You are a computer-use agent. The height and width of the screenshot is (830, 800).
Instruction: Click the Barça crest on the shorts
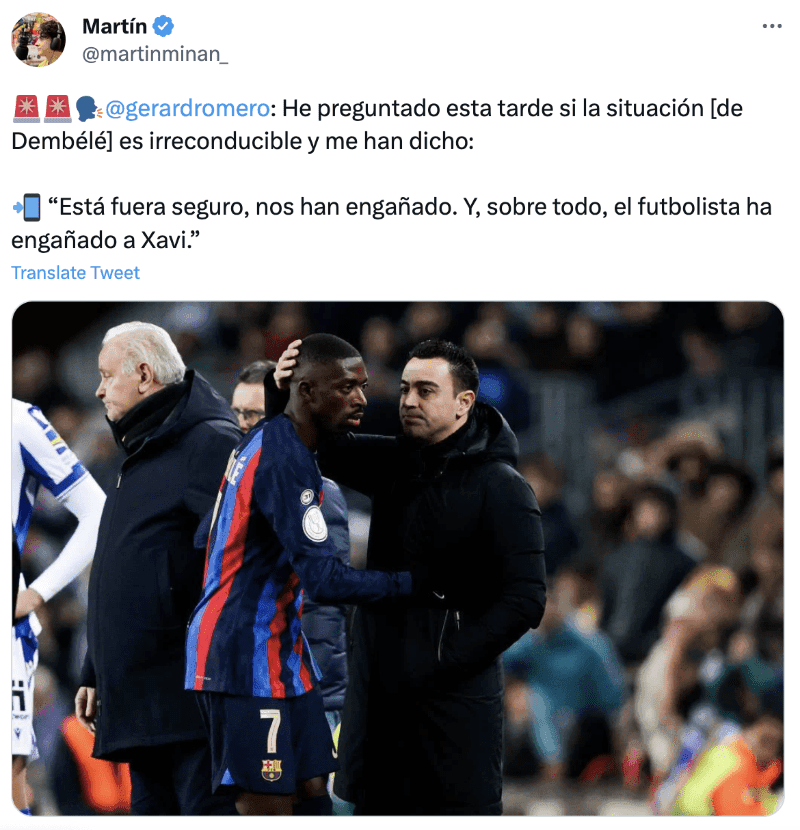pos(272,770)
